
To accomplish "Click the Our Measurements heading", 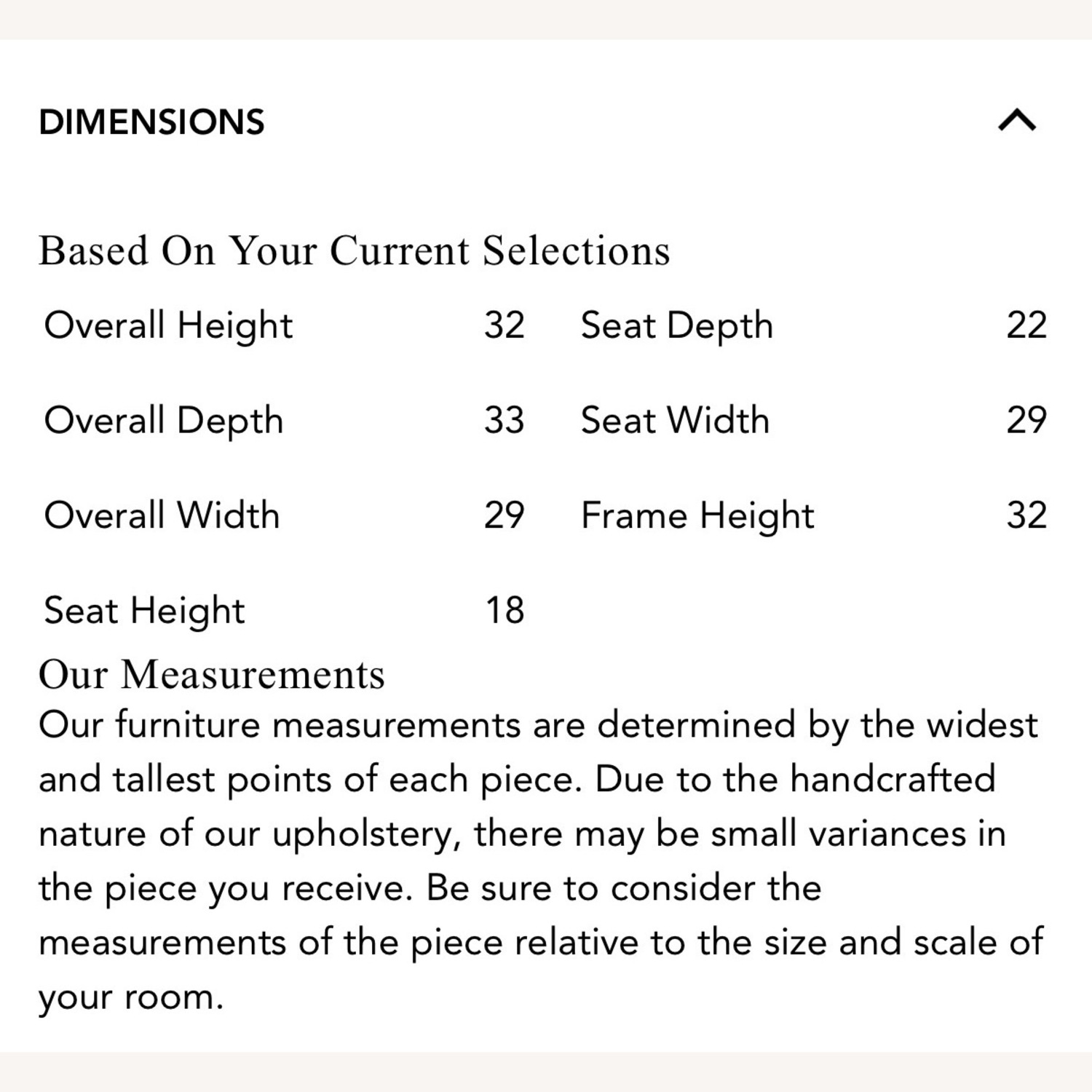I will coord(211,674).
